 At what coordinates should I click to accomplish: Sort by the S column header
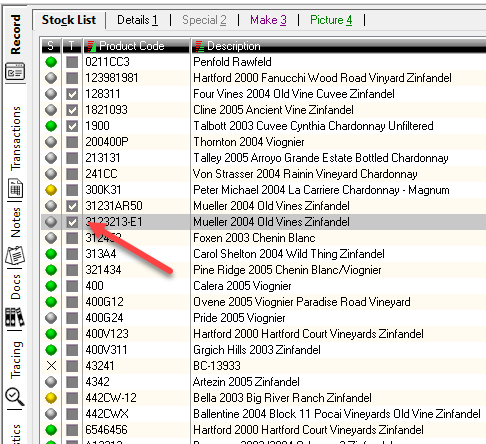point(51,46)
